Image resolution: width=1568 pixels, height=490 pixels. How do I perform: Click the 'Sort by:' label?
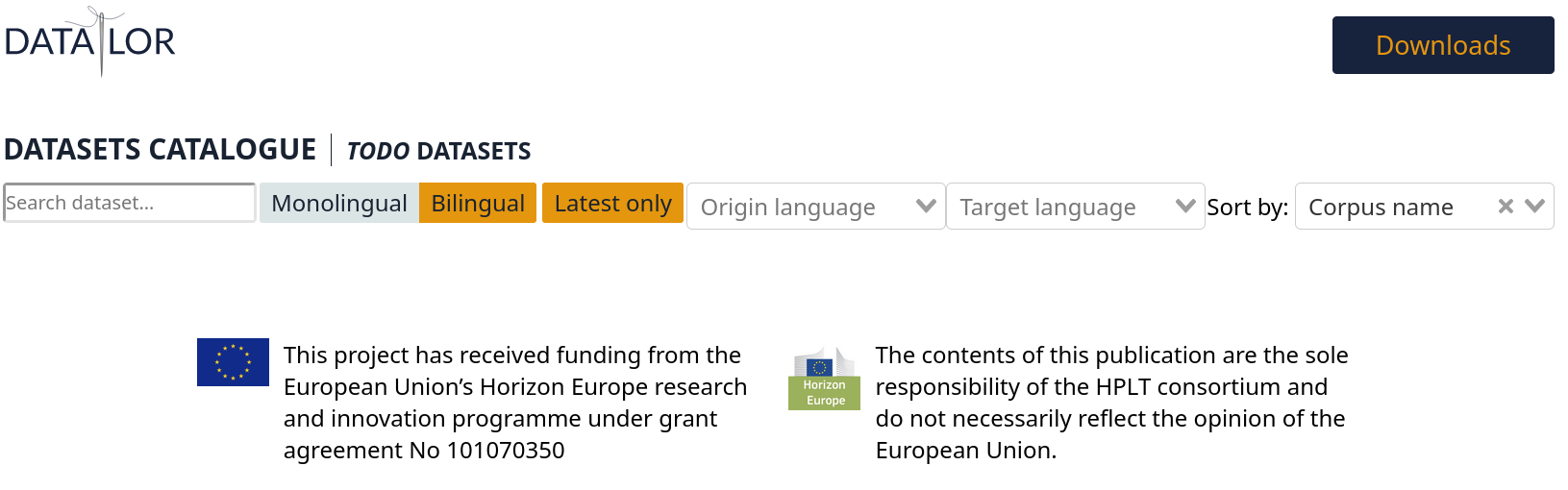(x=1247, y=208)
